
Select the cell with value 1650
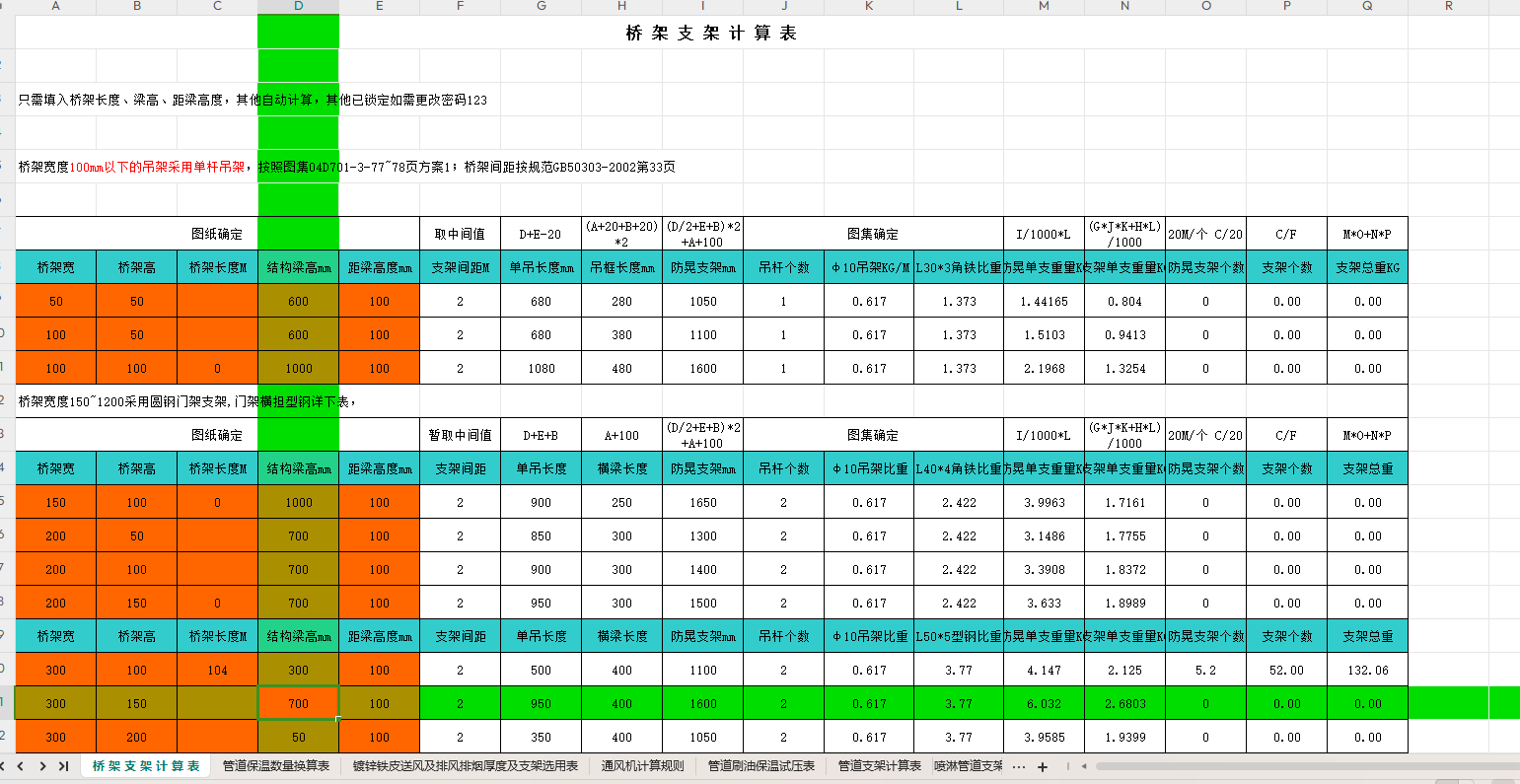(702, 502)
